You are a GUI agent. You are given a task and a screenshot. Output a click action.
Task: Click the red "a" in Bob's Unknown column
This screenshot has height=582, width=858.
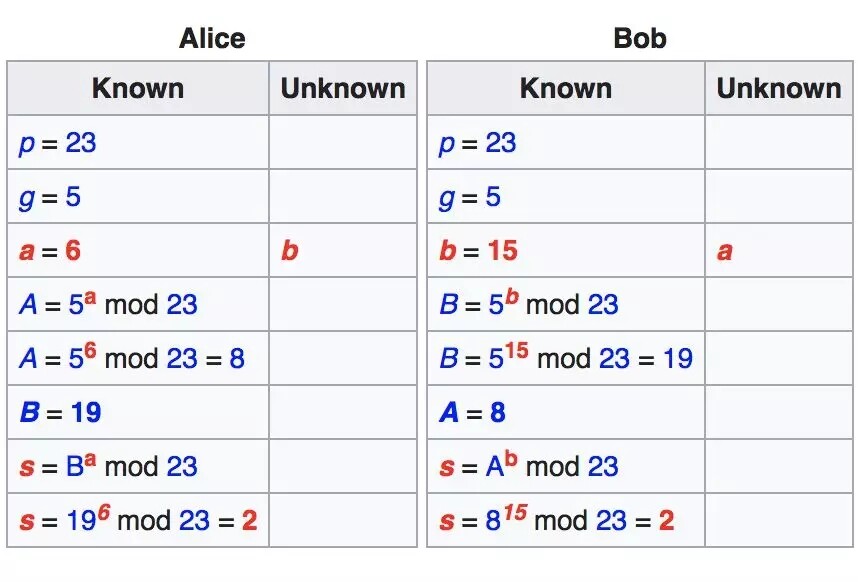point(725,250)
